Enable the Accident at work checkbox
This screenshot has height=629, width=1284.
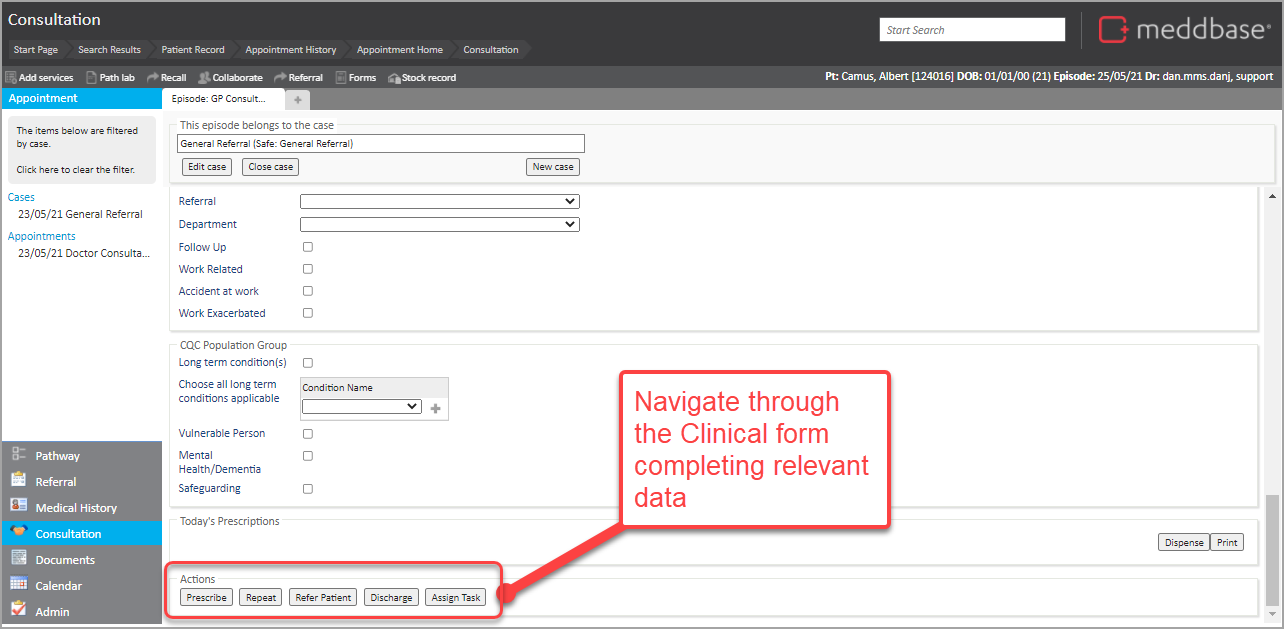(308, 291)
